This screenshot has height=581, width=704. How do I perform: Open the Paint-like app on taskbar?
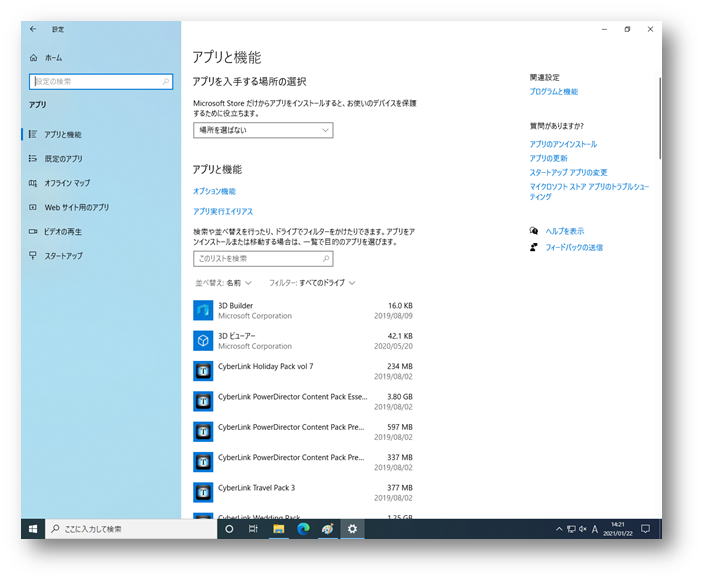pyautogui.click(x=328, y=529)
